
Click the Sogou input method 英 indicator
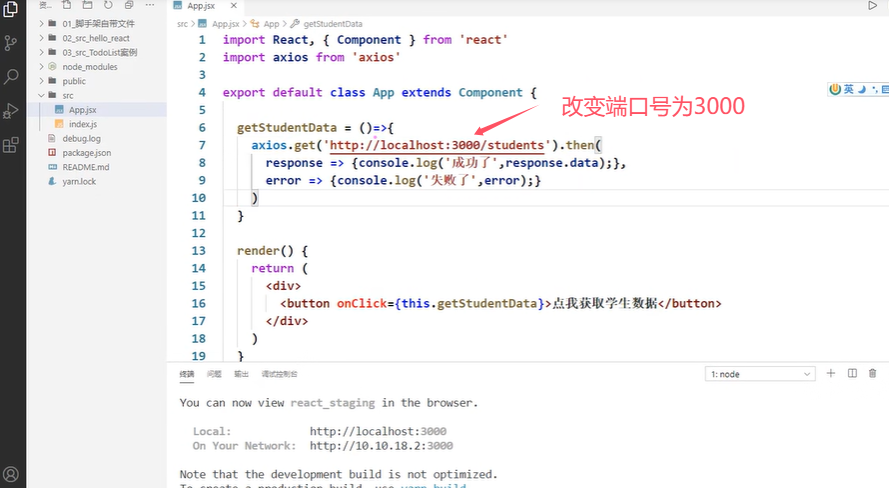tap(848, 89)
